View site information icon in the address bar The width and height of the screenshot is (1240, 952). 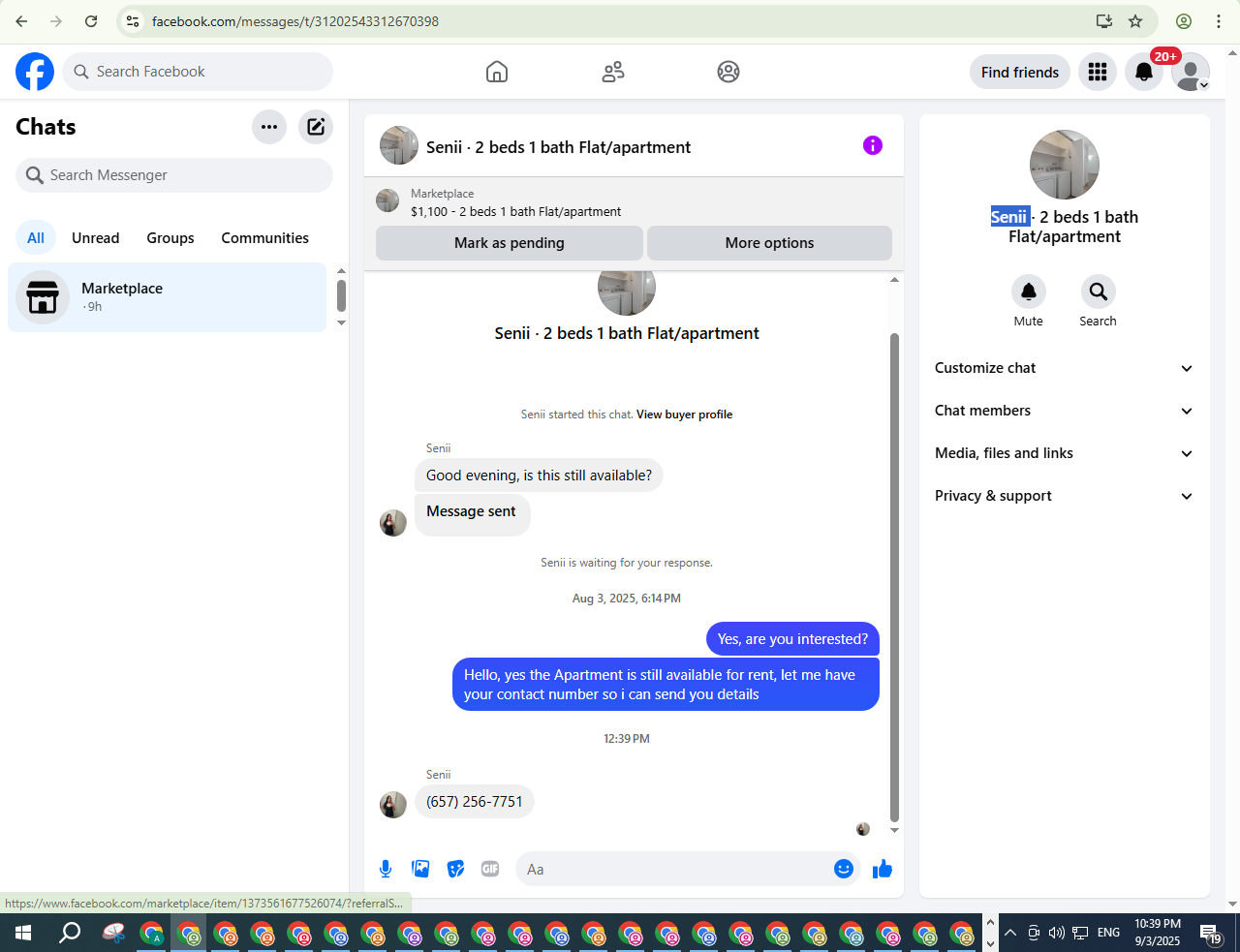134,21
